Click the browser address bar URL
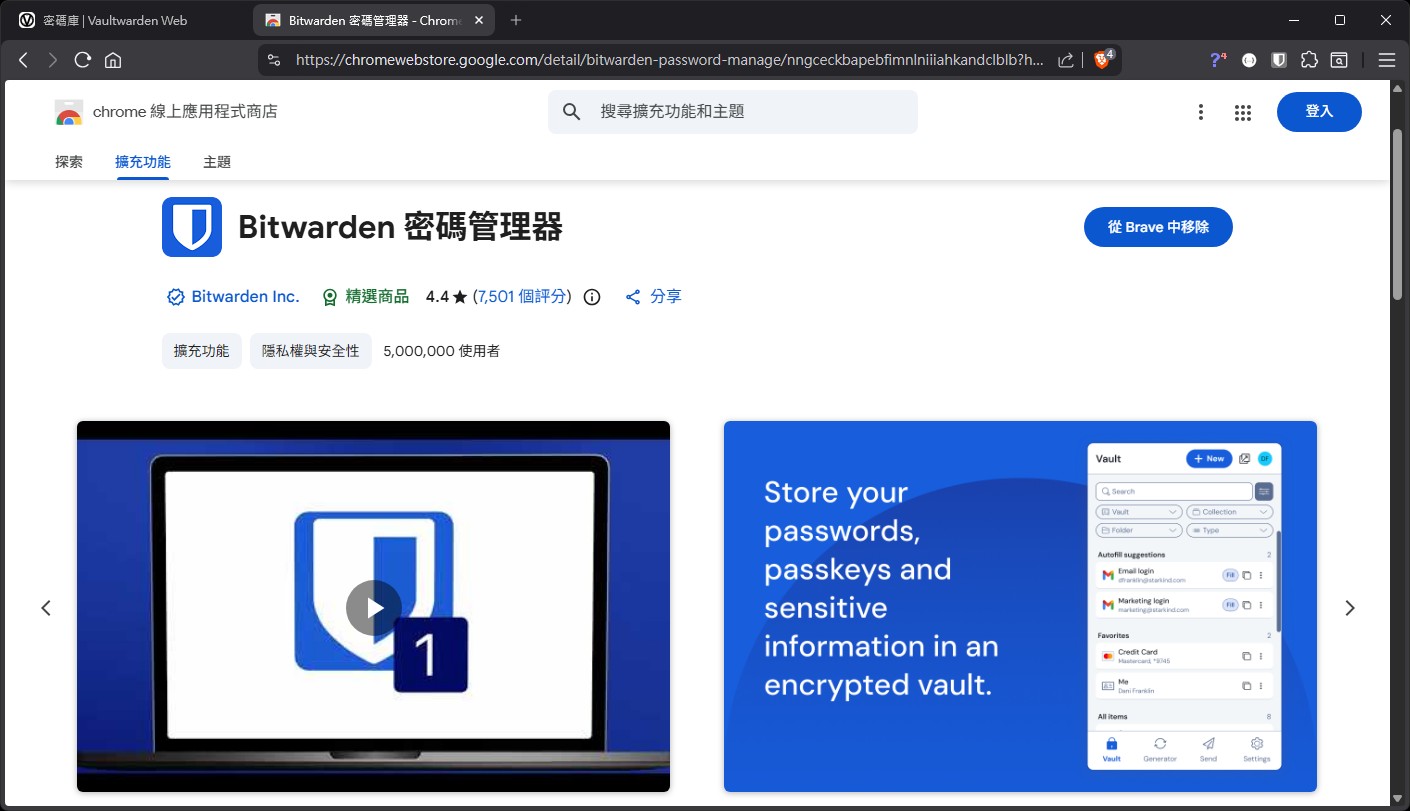The width and height of the screenshot is (1410, 811). [669, 60]
